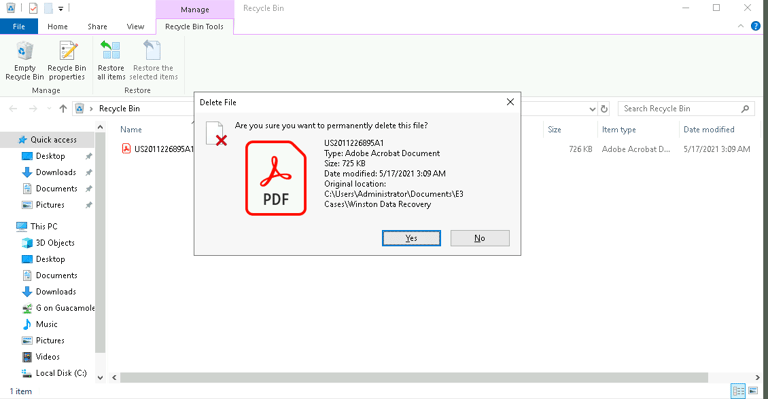Cancel deletion with the No button

[480, 238]
